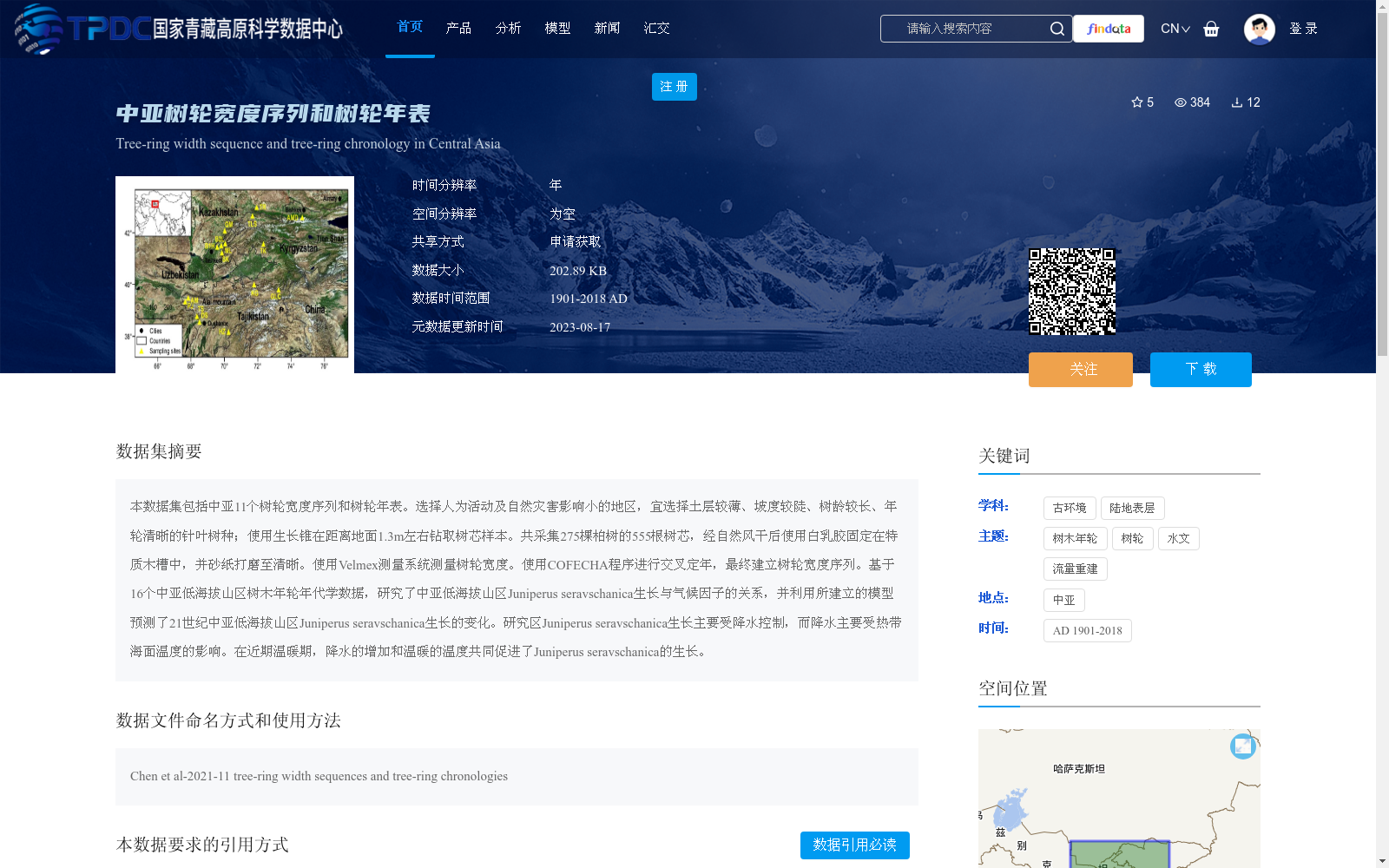
Task: Click the 数据集摘要 heading
Action: [159, 451]
